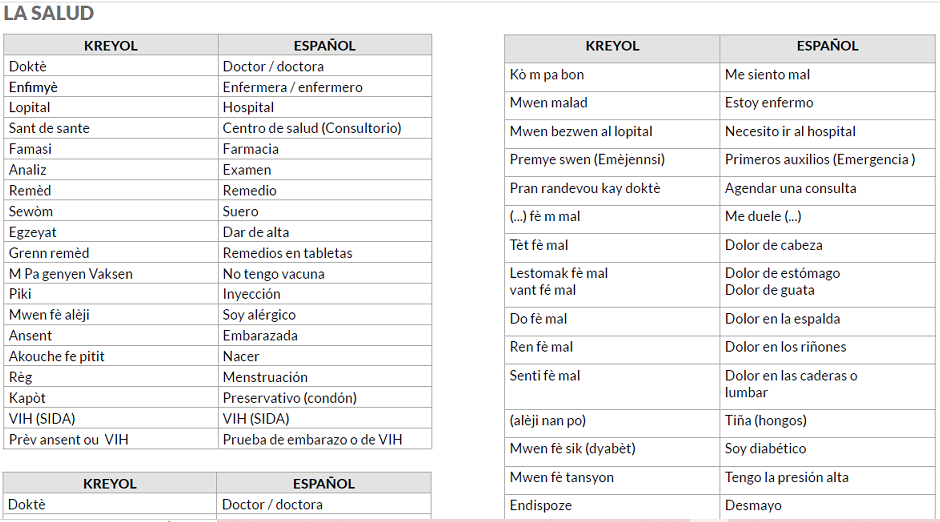This screenshot has width=940, height=522.
Task: Select the 'Kò m pa bon' cell
Action: coord(612,75)
